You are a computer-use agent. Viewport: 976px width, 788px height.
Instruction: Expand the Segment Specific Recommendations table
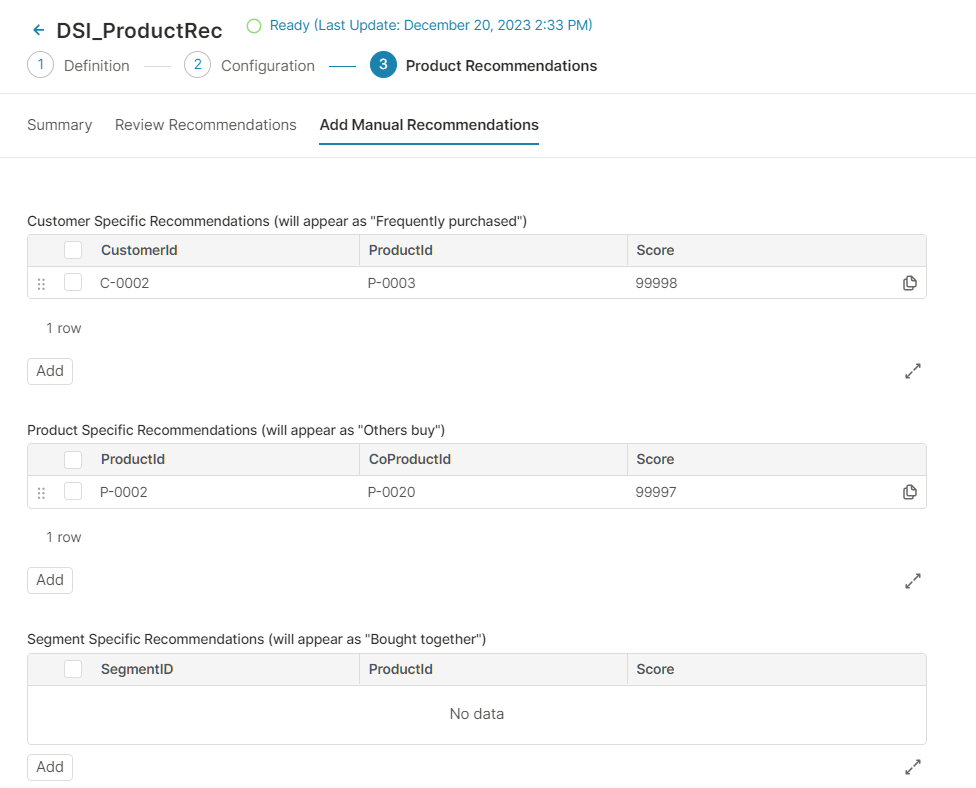[912, 767]
